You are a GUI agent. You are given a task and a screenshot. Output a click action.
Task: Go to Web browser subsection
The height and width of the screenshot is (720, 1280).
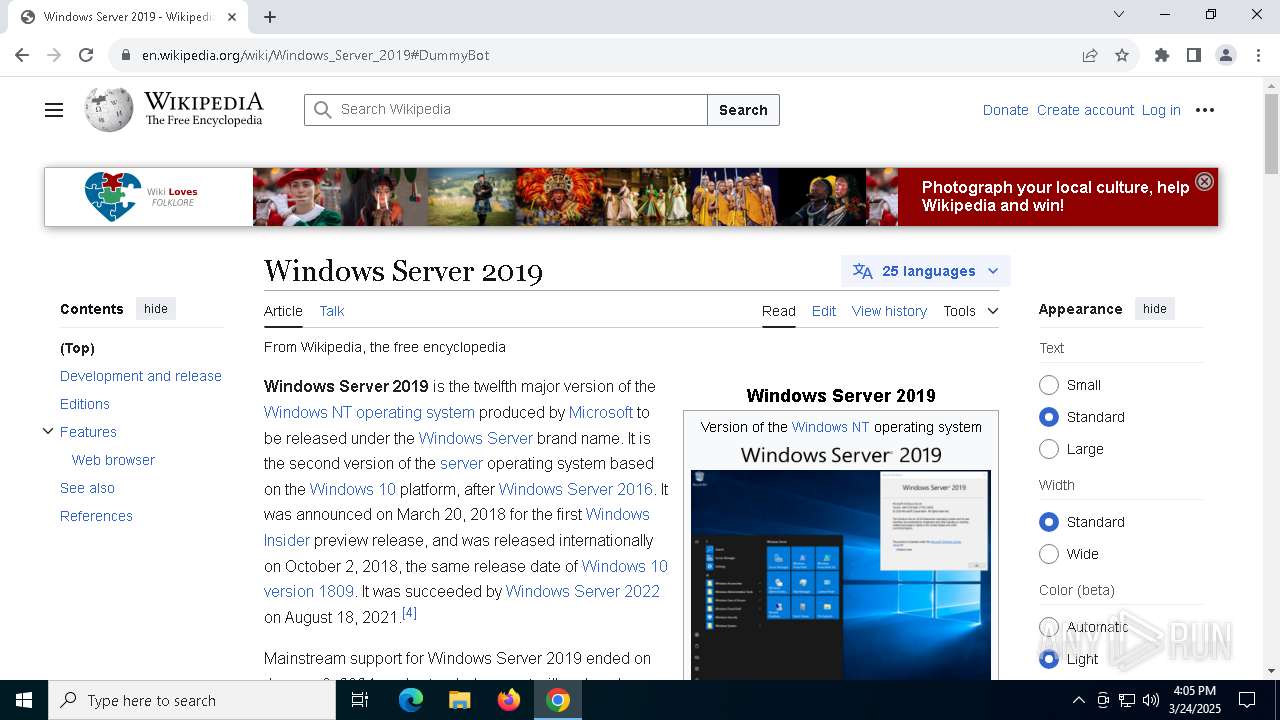(x=113, y=460)
